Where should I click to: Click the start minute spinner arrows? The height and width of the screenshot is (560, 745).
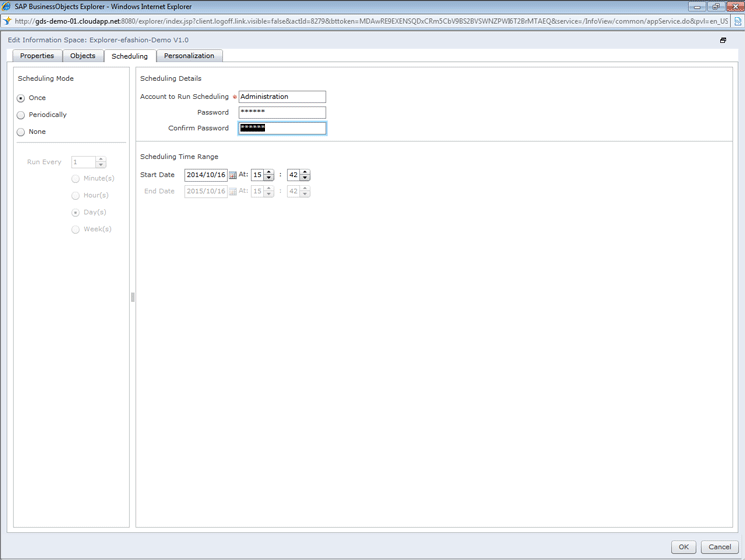pos(305,175)
